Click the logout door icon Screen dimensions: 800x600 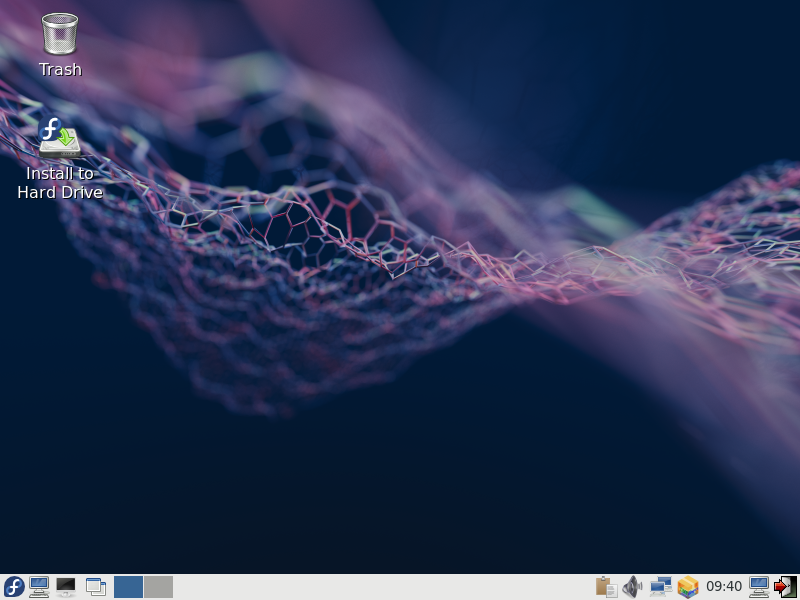coord(785,587)
